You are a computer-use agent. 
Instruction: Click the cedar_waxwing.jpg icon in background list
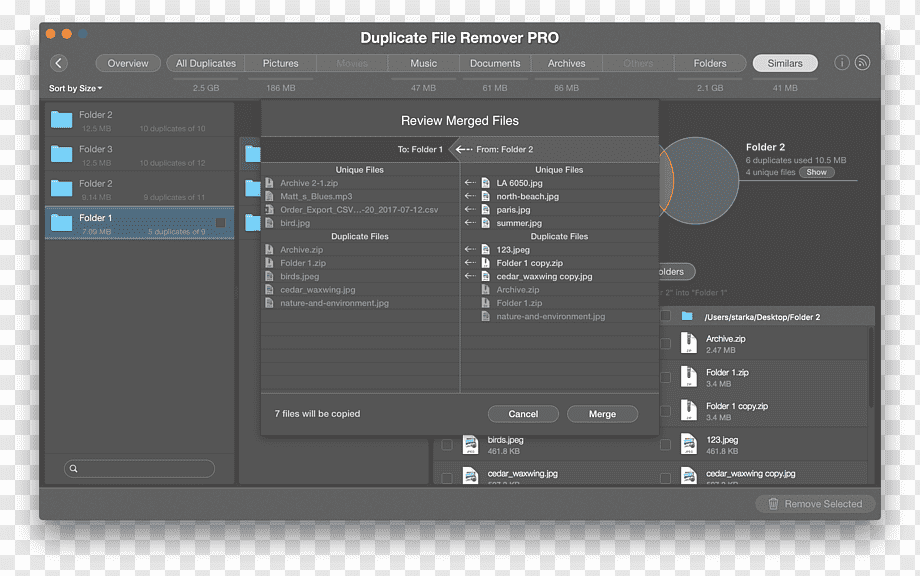pyautogui.click(x=470, y=476)
